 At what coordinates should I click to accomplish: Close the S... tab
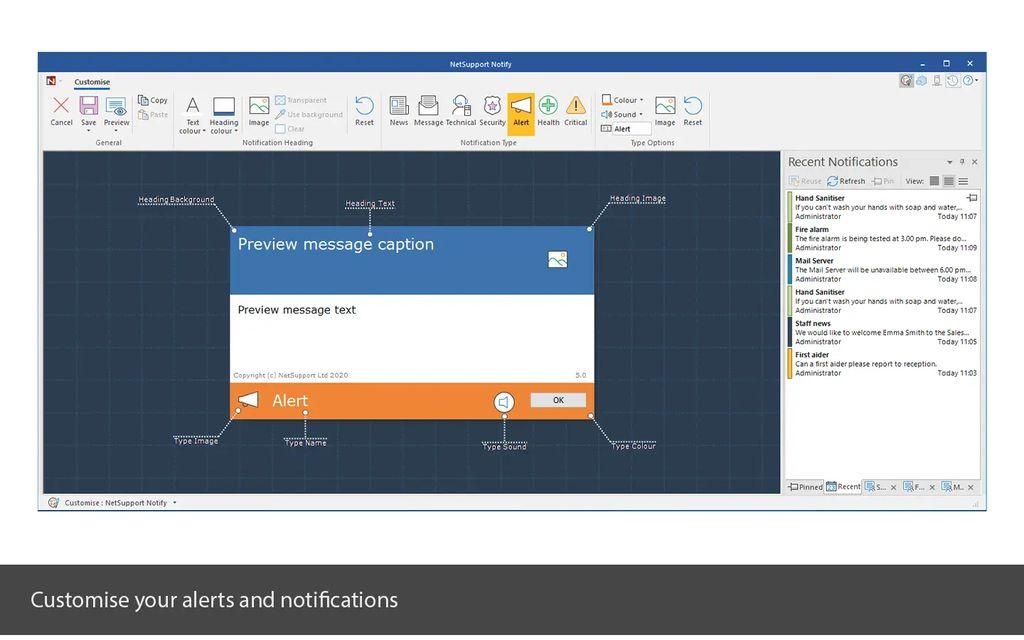(893, 488)
